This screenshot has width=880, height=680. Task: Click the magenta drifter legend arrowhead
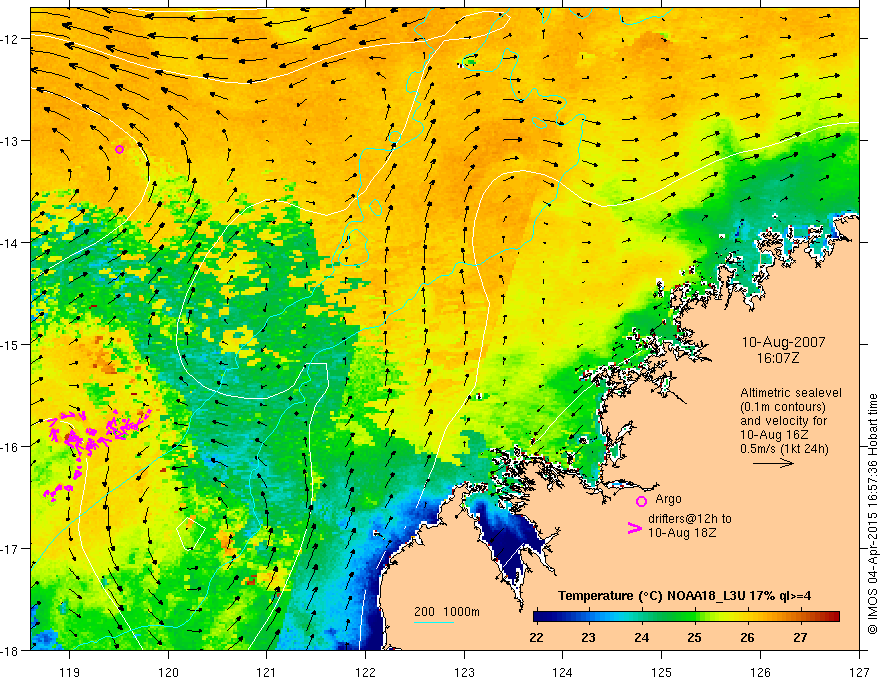(635, 528)
